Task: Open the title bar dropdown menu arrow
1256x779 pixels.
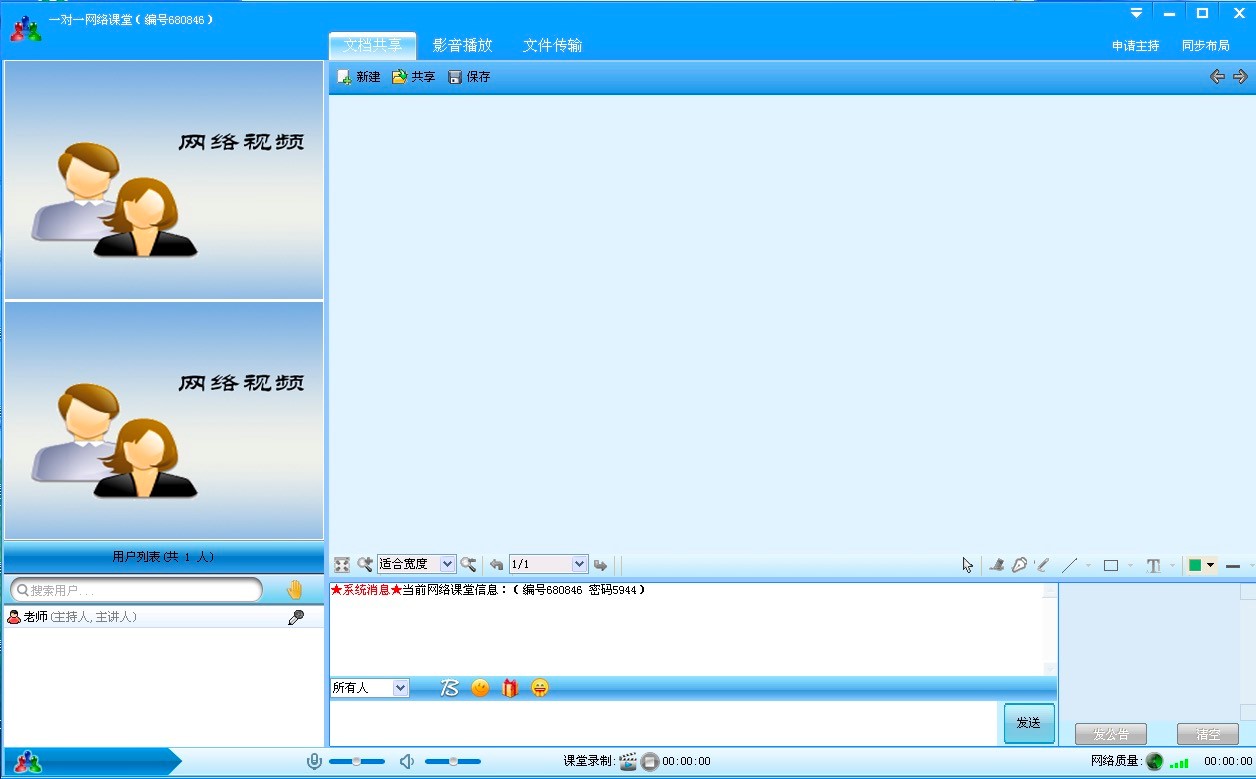Action: point(1136,13)
